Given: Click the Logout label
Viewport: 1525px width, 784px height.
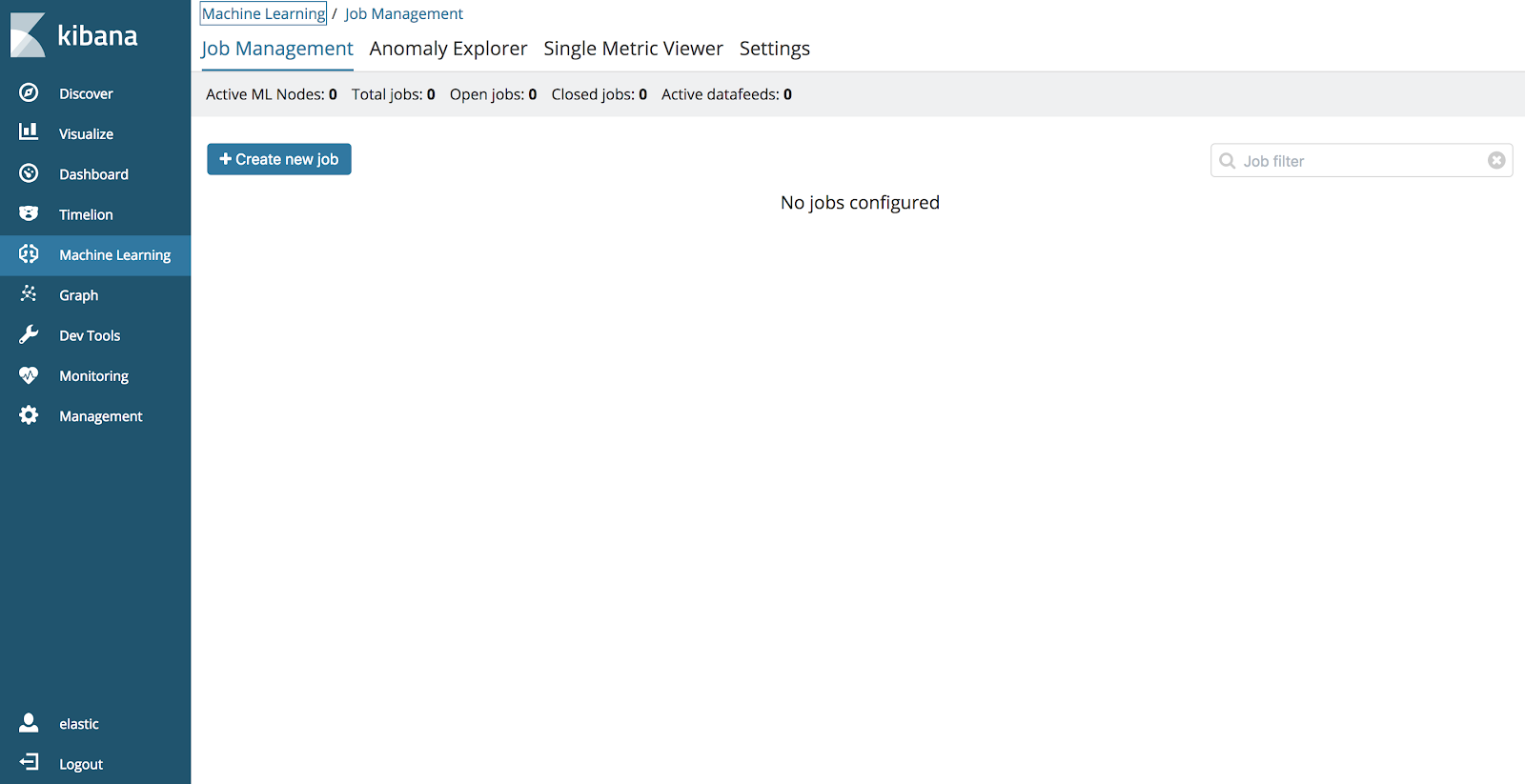Looking at the screenshot, I should [x=81, y=765].
